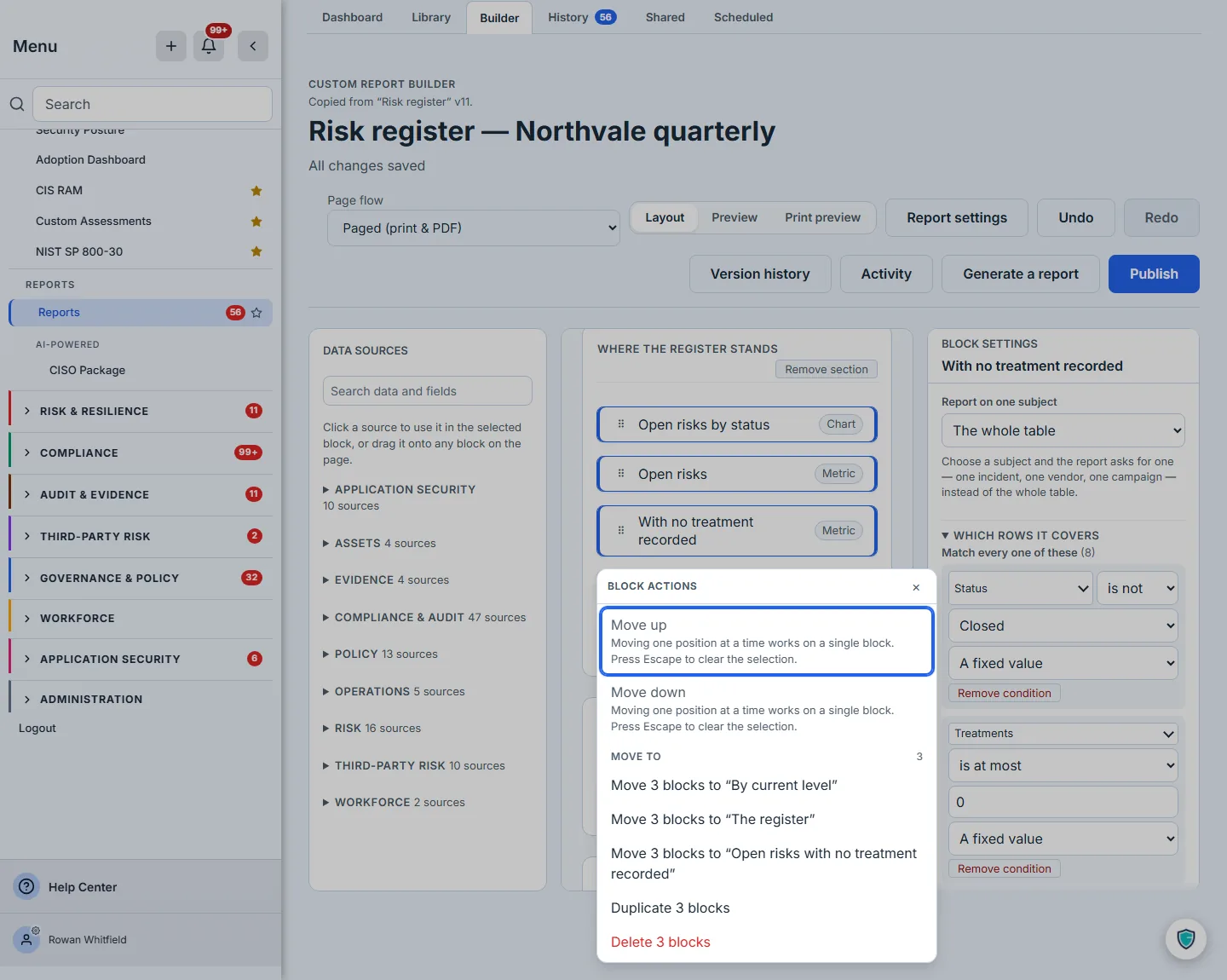Close the Block actions popup
Screen dimensions: 1227x980
pyautogui.click(x=916, y=587)
